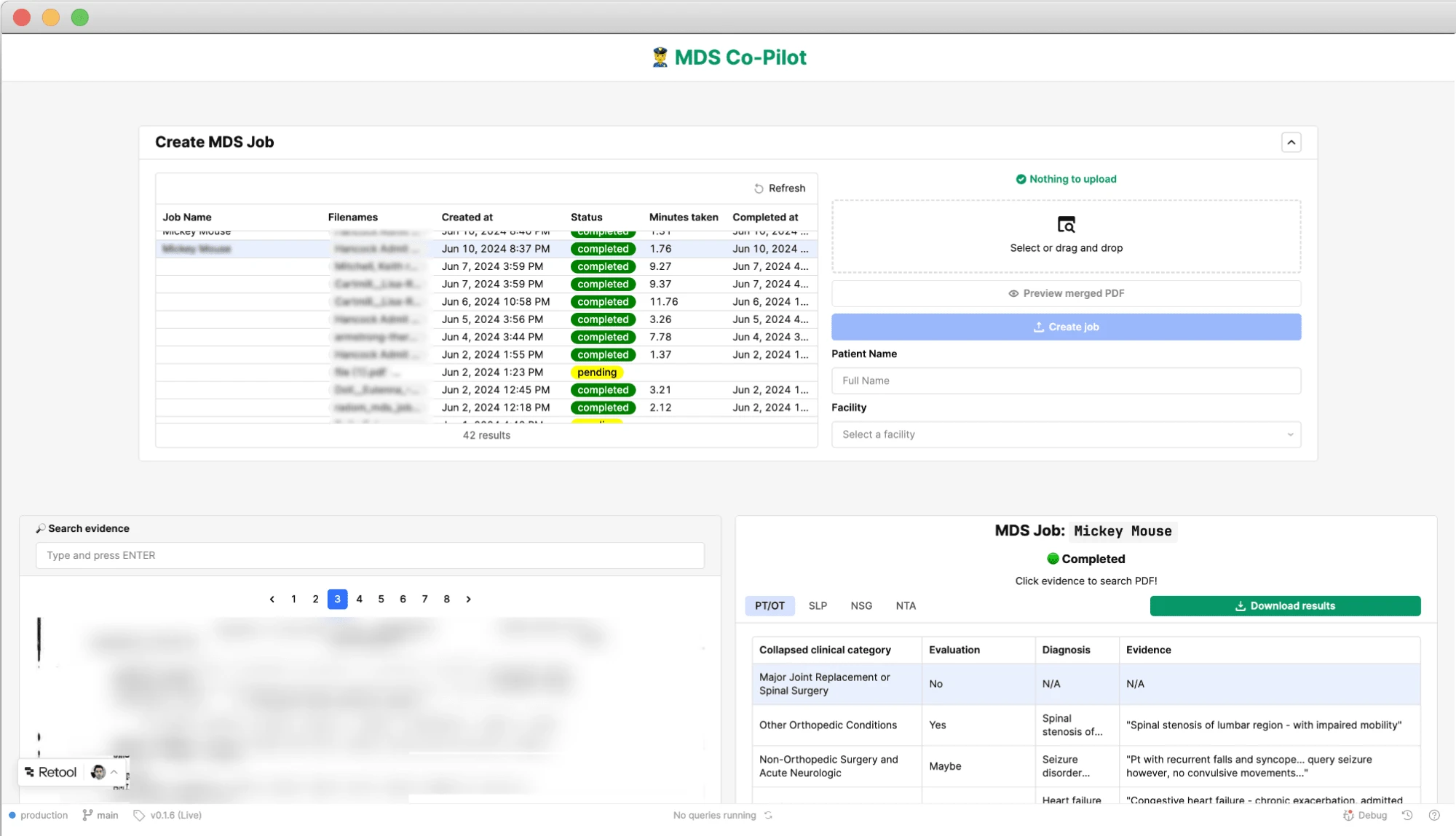Click the Search evidence input field

pos(369,556)
